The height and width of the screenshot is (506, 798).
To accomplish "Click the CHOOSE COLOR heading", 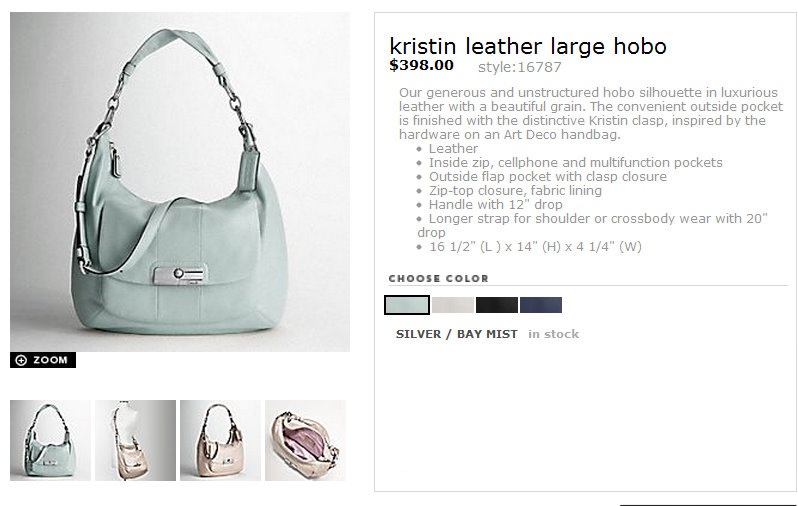I will [x=438, y=278].
